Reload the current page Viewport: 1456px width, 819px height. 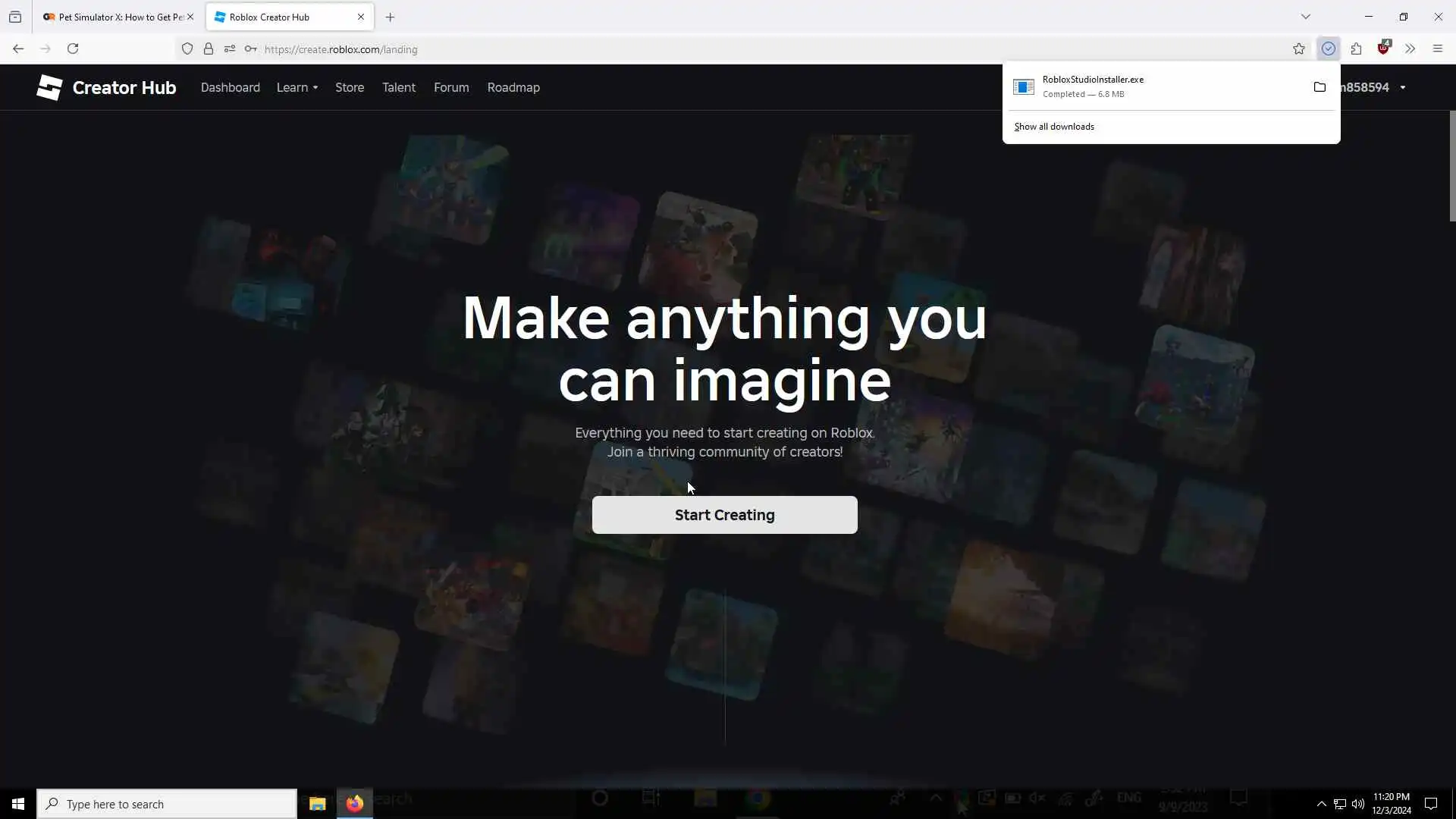(x=73, y=49)
